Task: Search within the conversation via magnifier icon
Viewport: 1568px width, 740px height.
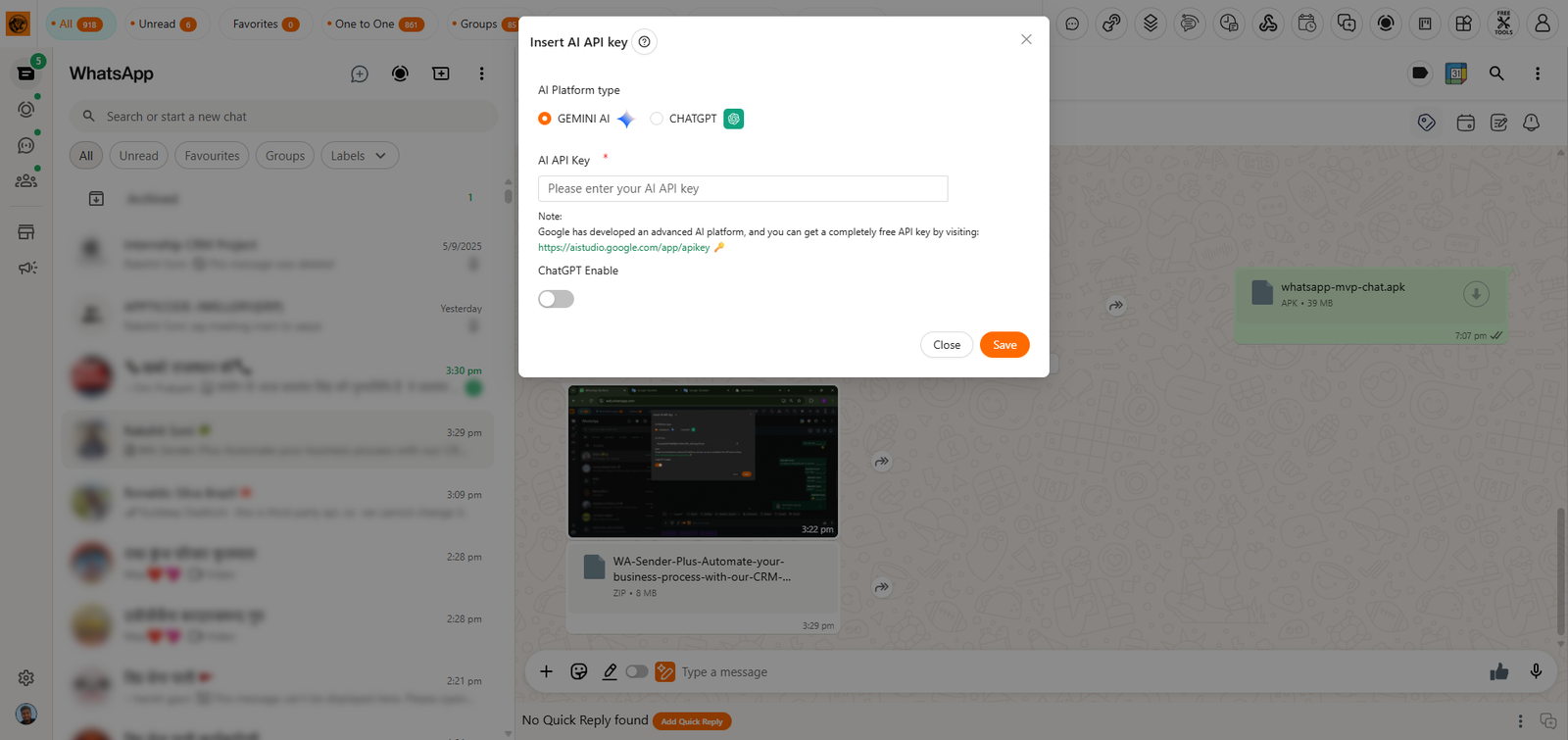Action: click(x=1496, y=74)
